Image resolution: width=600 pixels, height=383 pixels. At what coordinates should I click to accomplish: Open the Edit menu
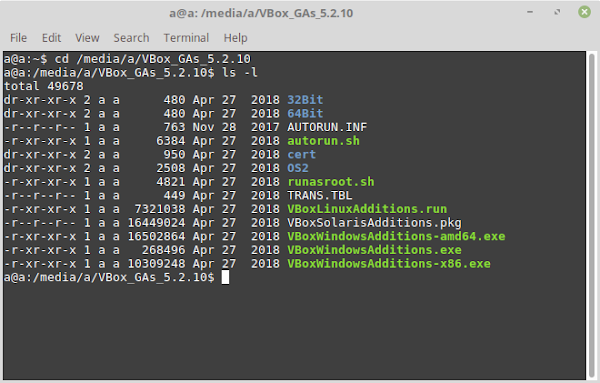[51, 38]
